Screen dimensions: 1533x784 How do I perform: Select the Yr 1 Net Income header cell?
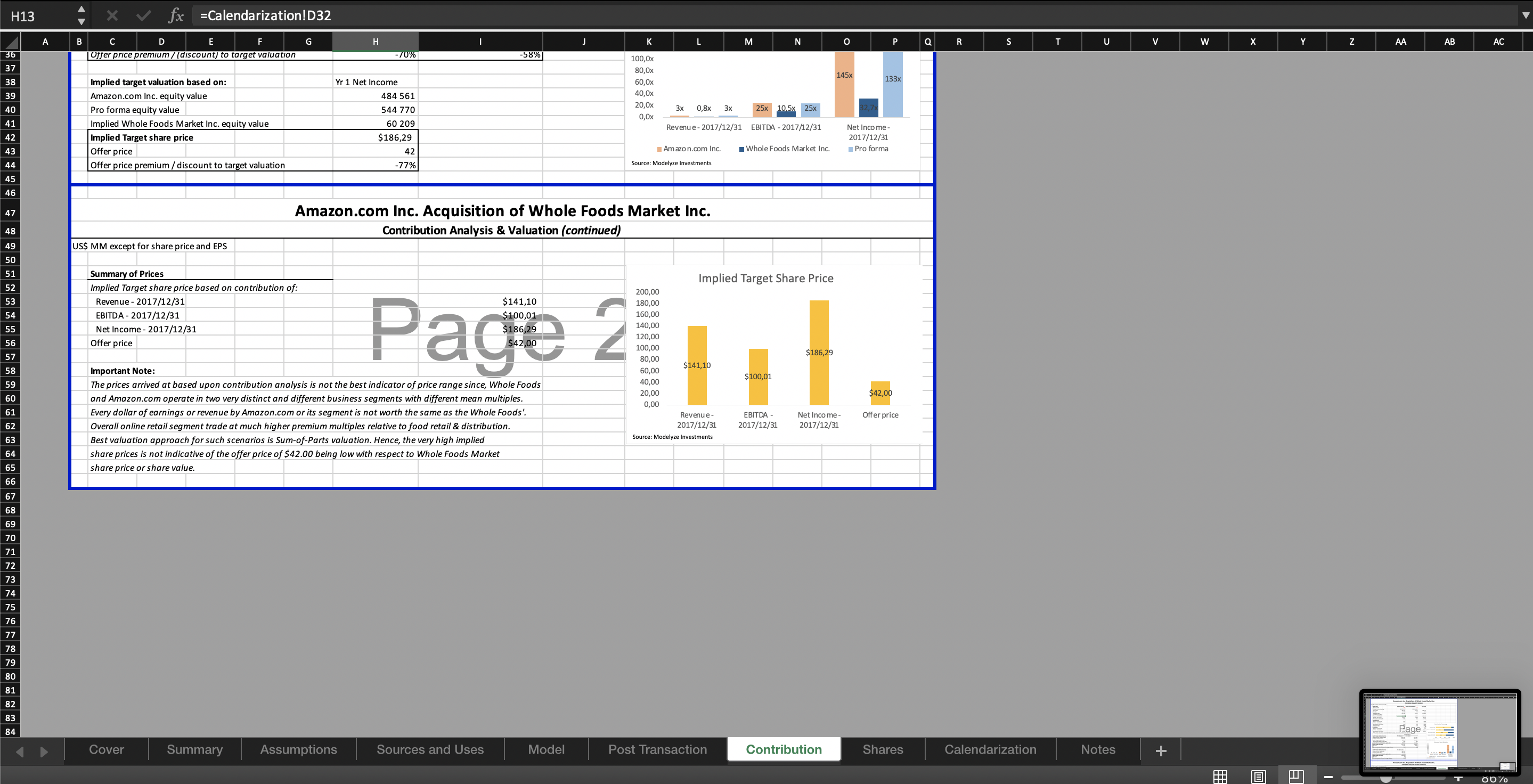376,82
